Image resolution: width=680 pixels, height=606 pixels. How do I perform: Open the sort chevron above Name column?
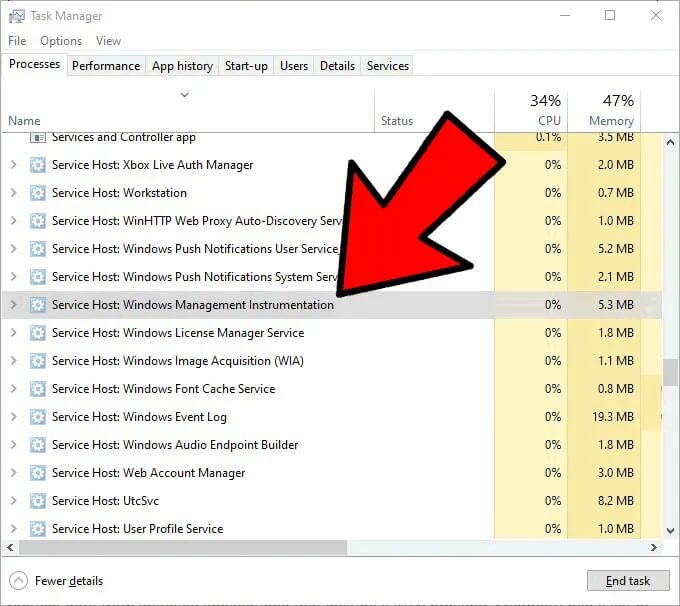pos(185,95)
